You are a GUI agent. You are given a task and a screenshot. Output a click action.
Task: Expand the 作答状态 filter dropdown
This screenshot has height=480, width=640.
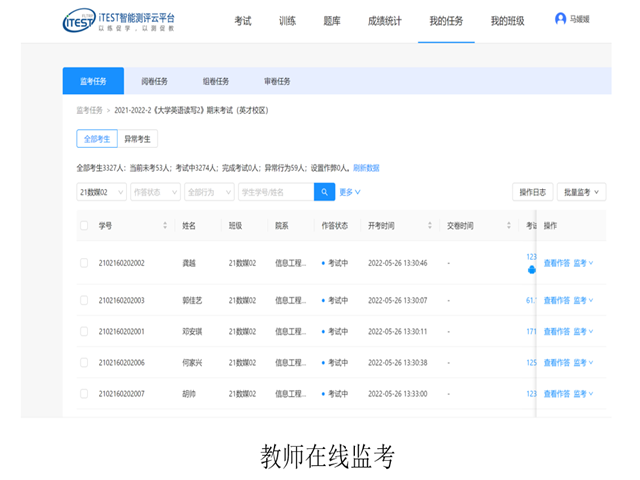pos(154,192)
